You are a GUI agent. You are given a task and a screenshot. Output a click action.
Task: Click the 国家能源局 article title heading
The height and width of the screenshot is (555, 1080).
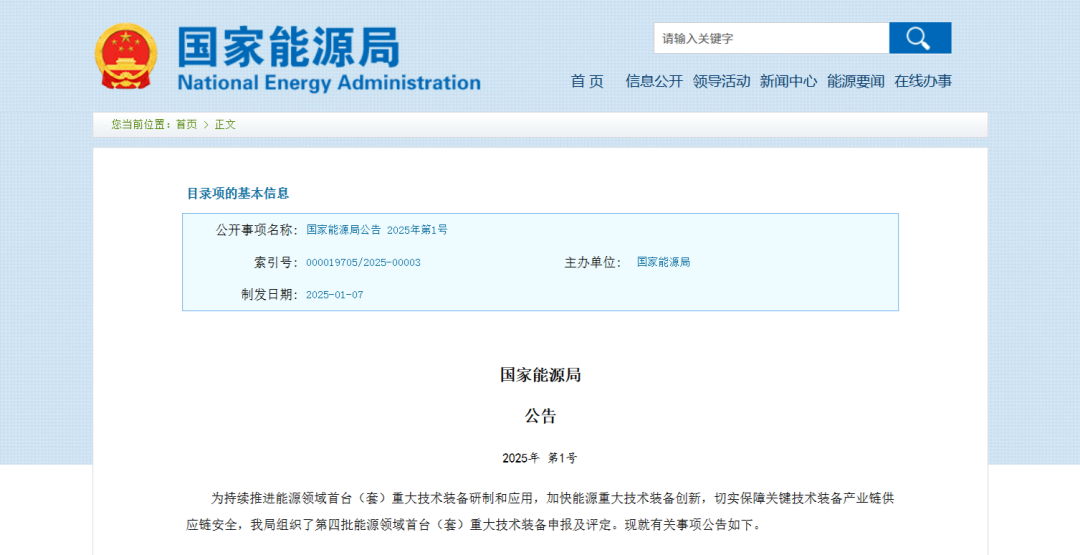point(541,375)
